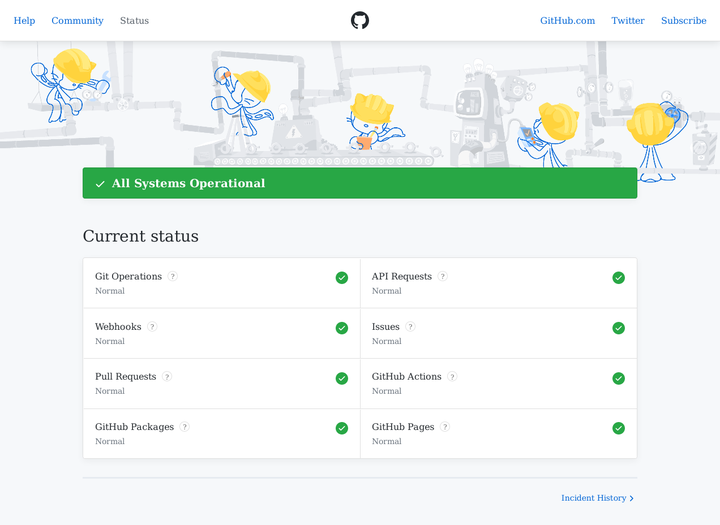This screenshot has width=720, height=525.
Task: Show Webhooks help tooltip icon
Action: 153,327
